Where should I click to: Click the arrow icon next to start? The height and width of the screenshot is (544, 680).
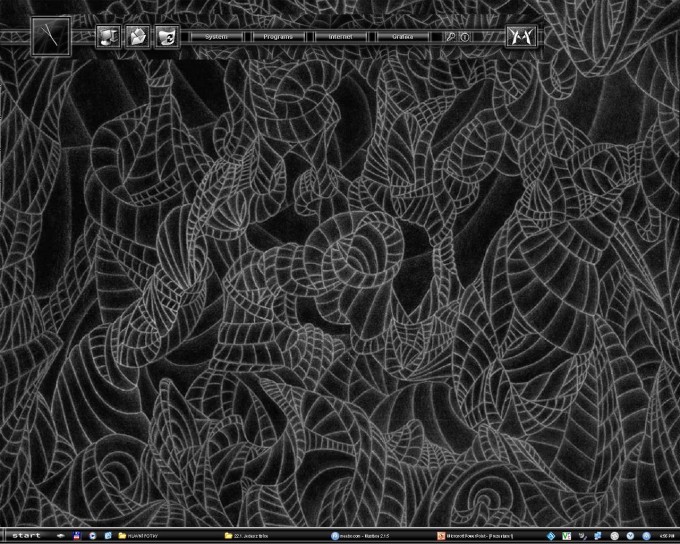tap(60, 536)
